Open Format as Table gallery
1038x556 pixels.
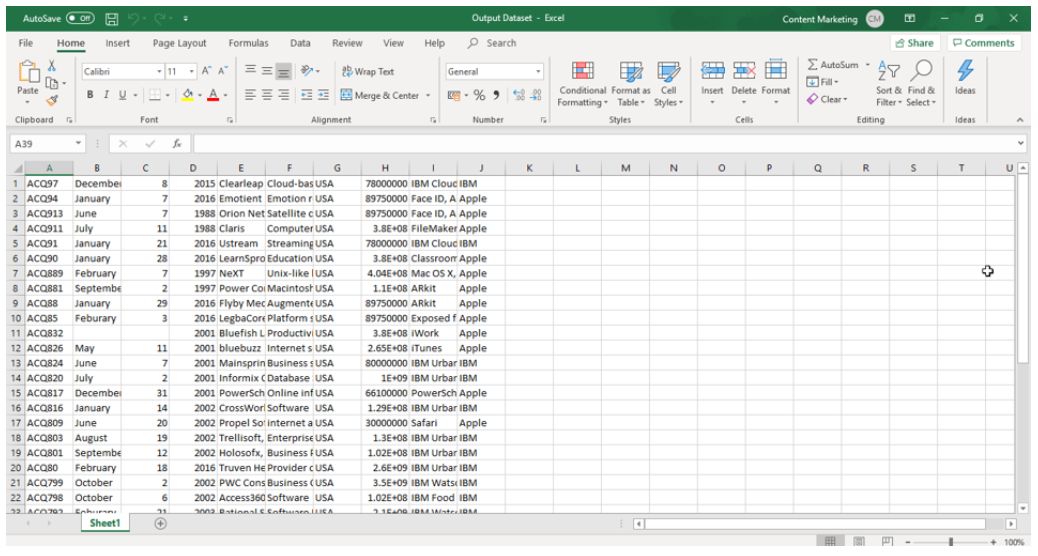pyautogui.click(x=630, y=83)
